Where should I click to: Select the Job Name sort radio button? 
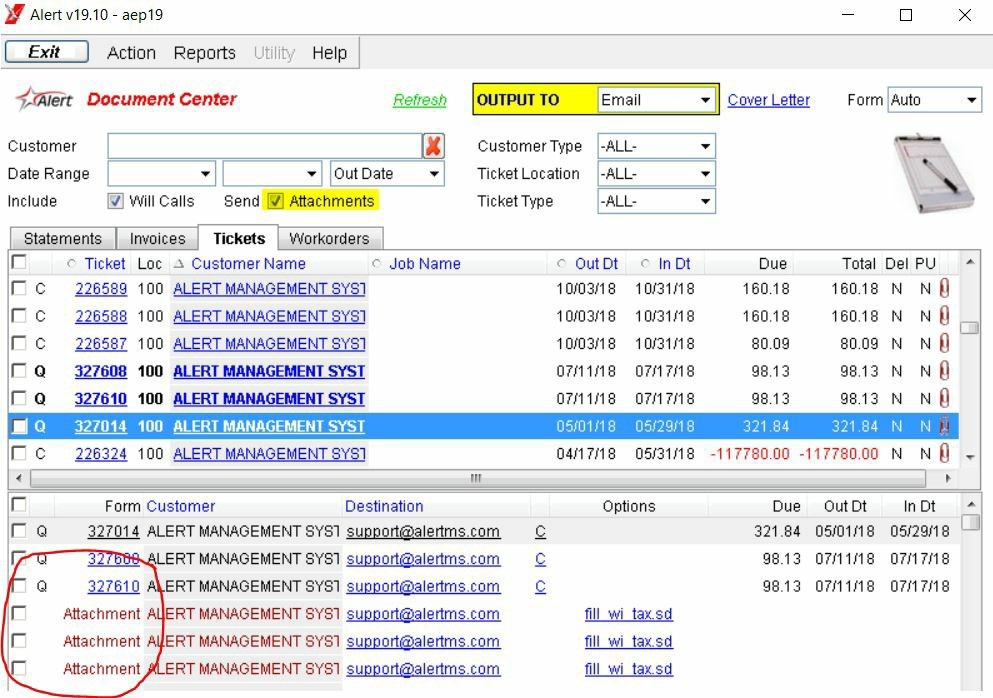click(377, 263)
